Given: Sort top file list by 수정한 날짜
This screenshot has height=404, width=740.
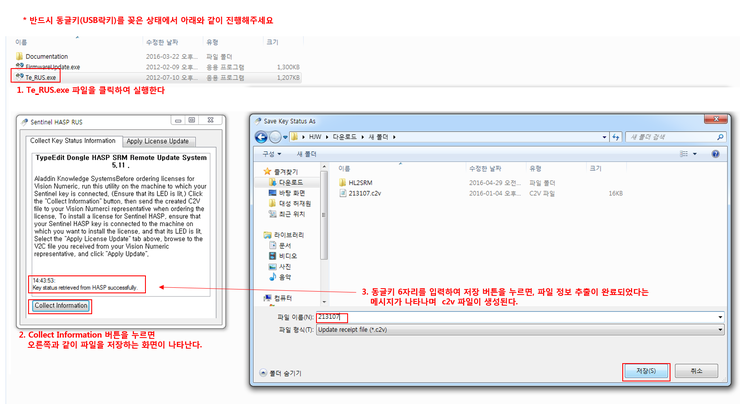Looking at the screenshot, I should (162, 42).
